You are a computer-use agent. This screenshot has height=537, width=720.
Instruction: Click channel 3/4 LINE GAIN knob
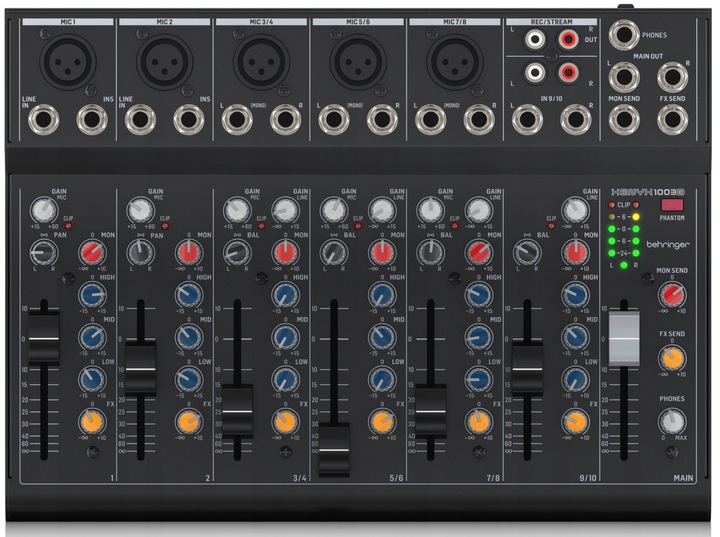[286, 210]
